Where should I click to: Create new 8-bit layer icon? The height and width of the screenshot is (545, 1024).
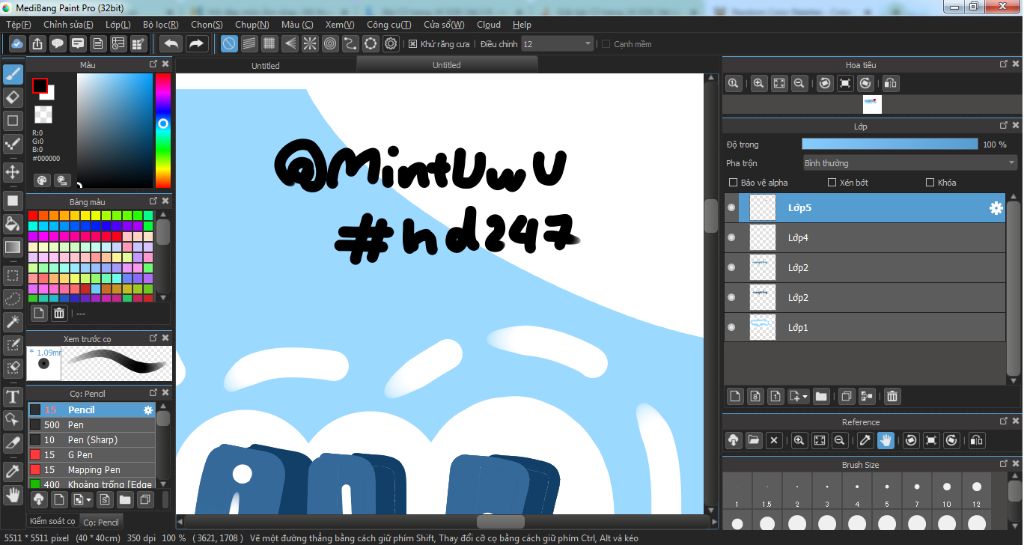tap(755, 396)
